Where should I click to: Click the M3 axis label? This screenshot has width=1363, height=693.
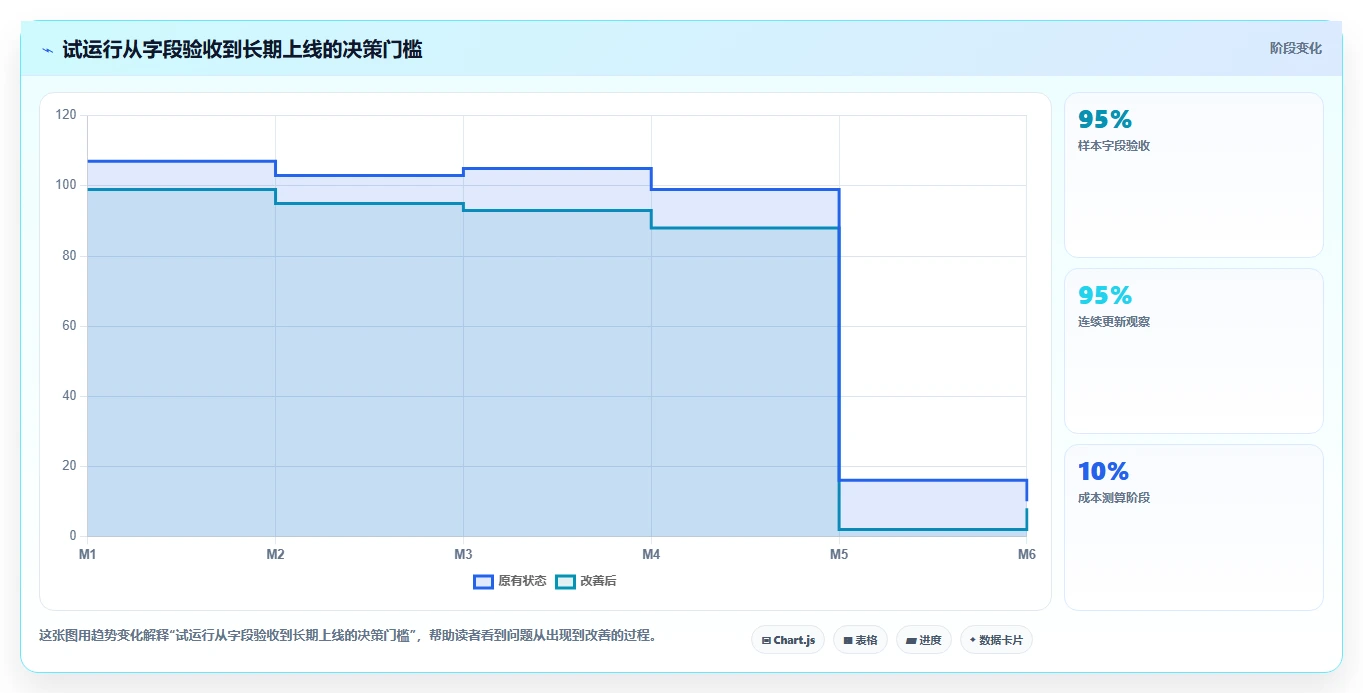463,554
